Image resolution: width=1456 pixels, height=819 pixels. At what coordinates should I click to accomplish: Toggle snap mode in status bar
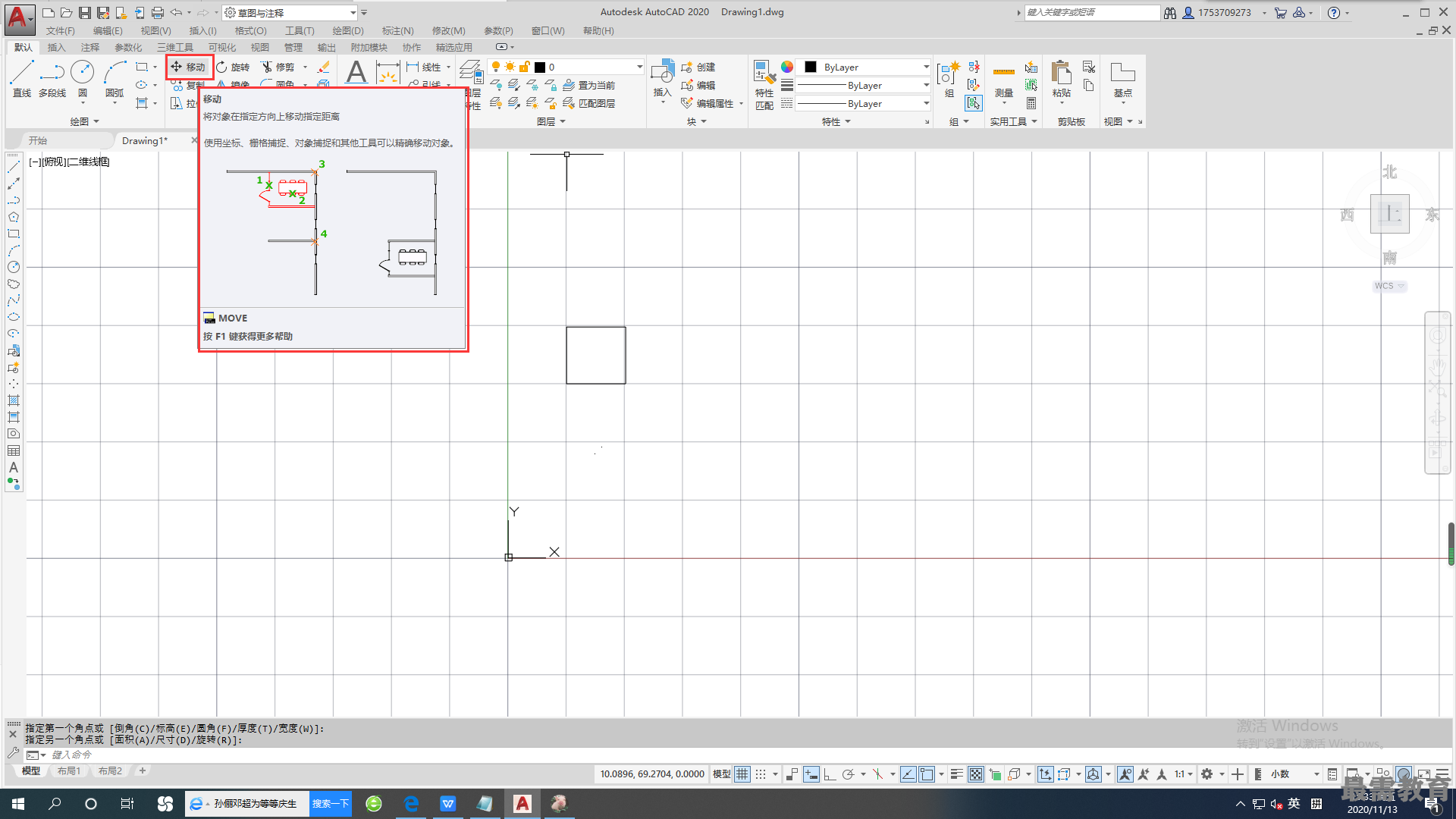tap(761, 774)
